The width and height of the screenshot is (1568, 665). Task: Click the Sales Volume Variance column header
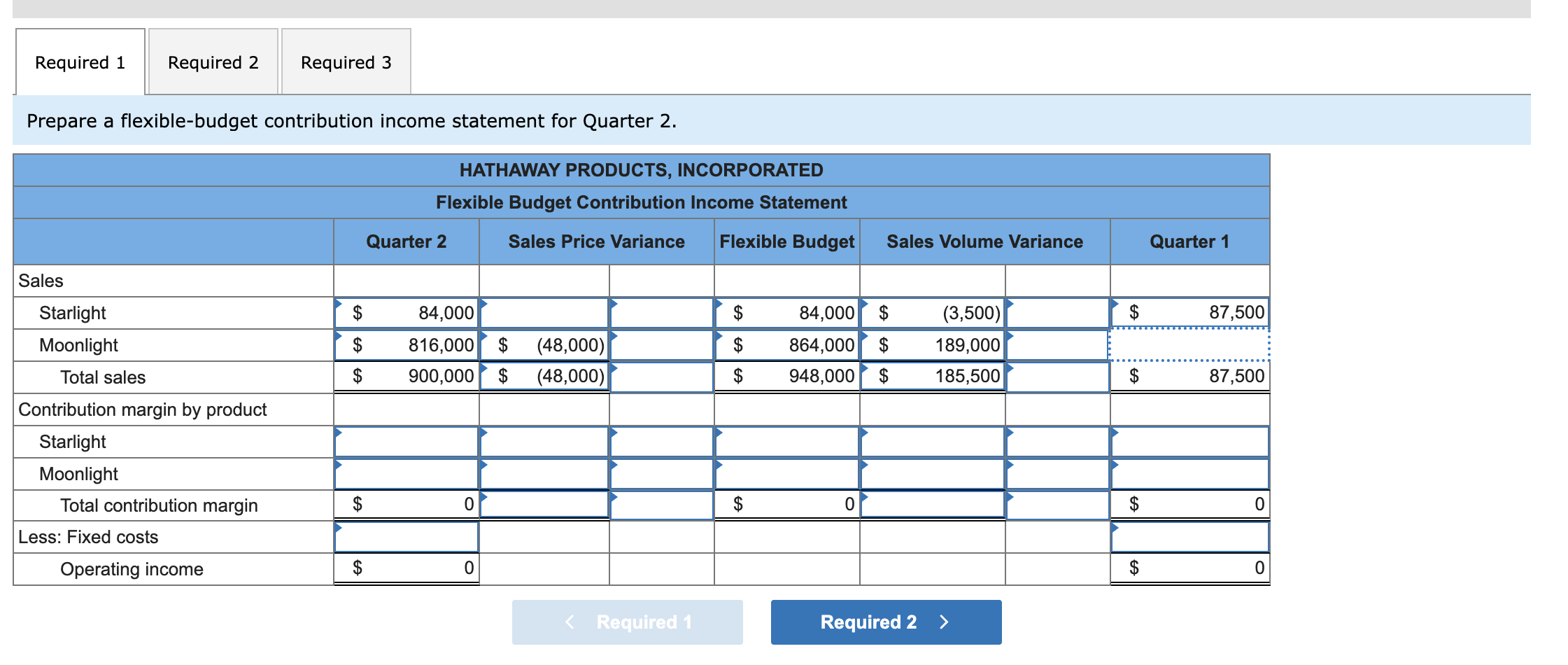click(x=984, y=241)
